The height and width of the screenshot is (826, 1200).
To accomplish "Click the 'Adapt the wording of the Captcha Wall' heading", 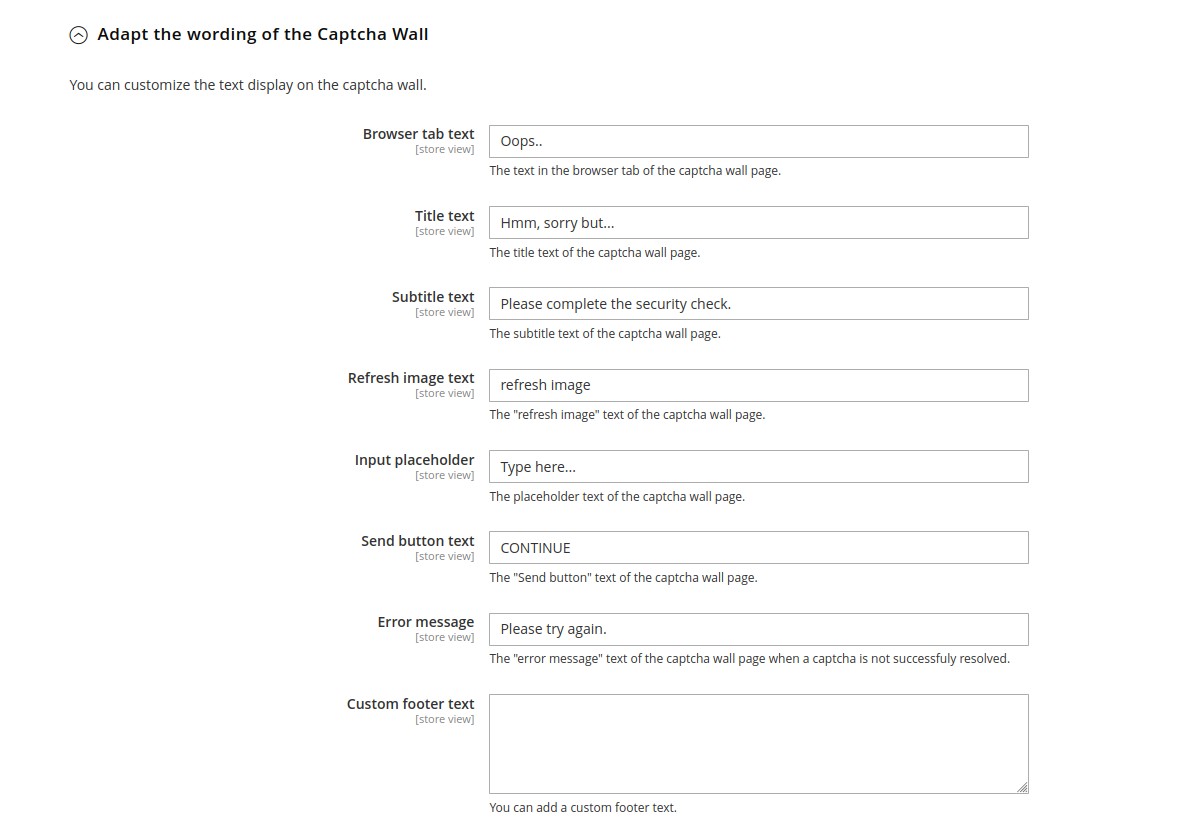I will [262, 34].
